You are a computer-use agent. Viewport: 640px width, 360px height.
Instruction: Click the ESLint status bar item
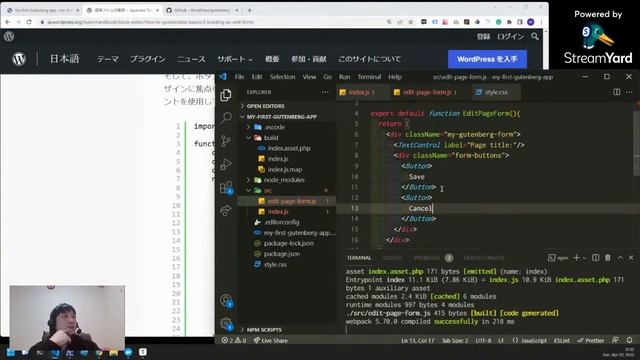pos(562,340)
